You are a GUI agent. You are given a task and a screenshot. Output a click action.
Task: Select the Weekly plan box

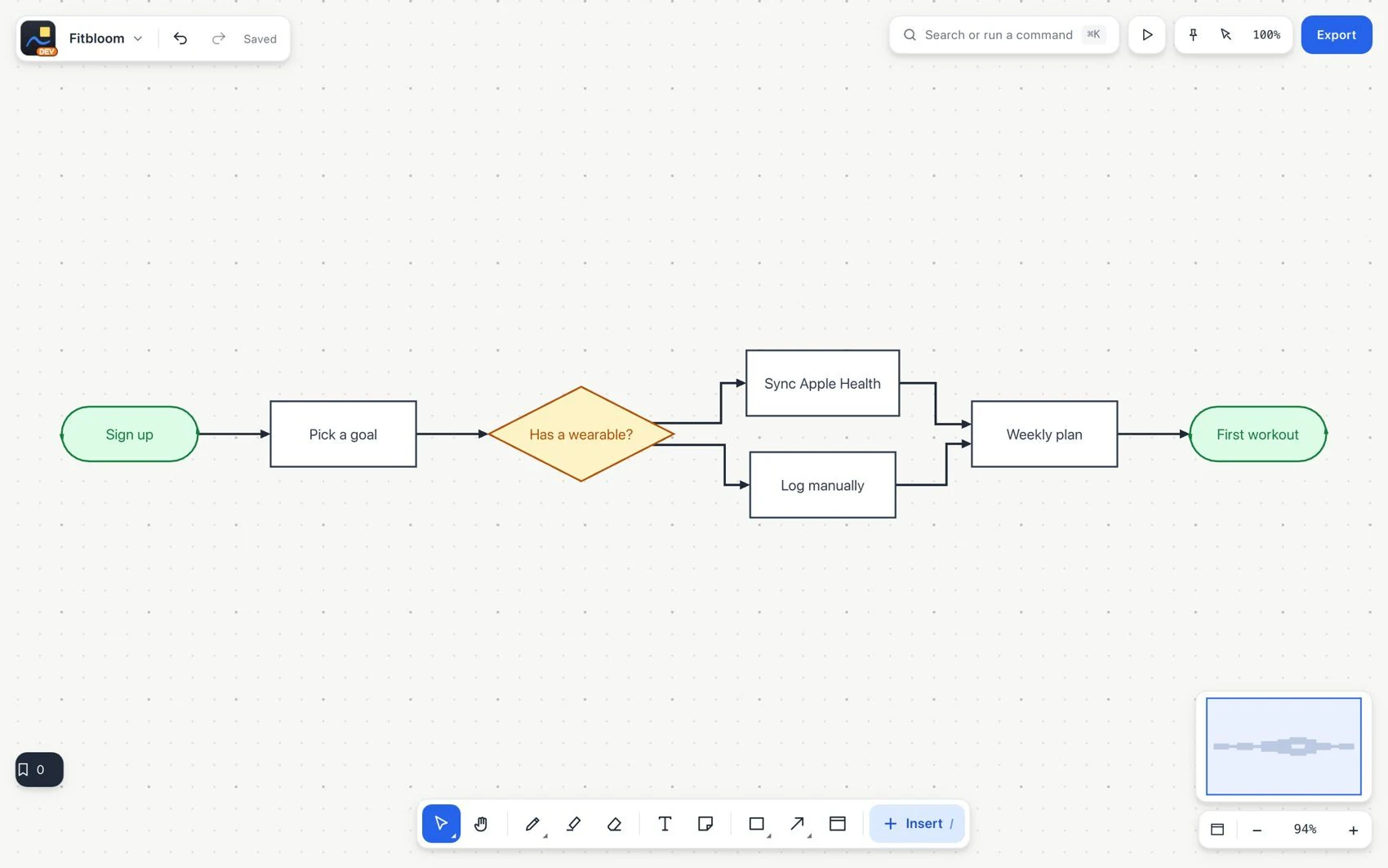pyautogui.click(x=1044, y=434)
